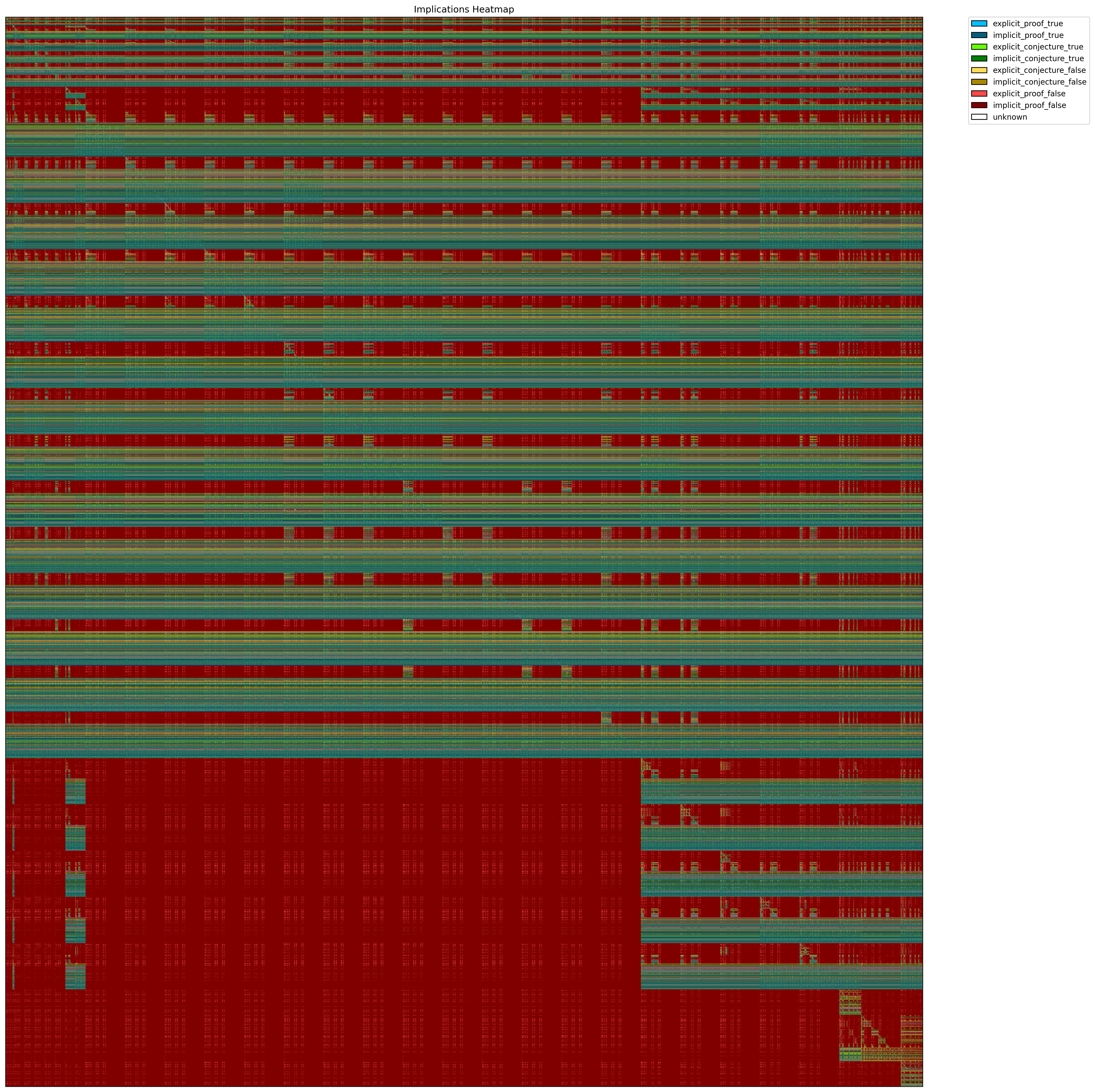Select the 'explicit_conjecture_true' legend label
Screen dimensions: 1095x1092
click(x=1038, y=47)
